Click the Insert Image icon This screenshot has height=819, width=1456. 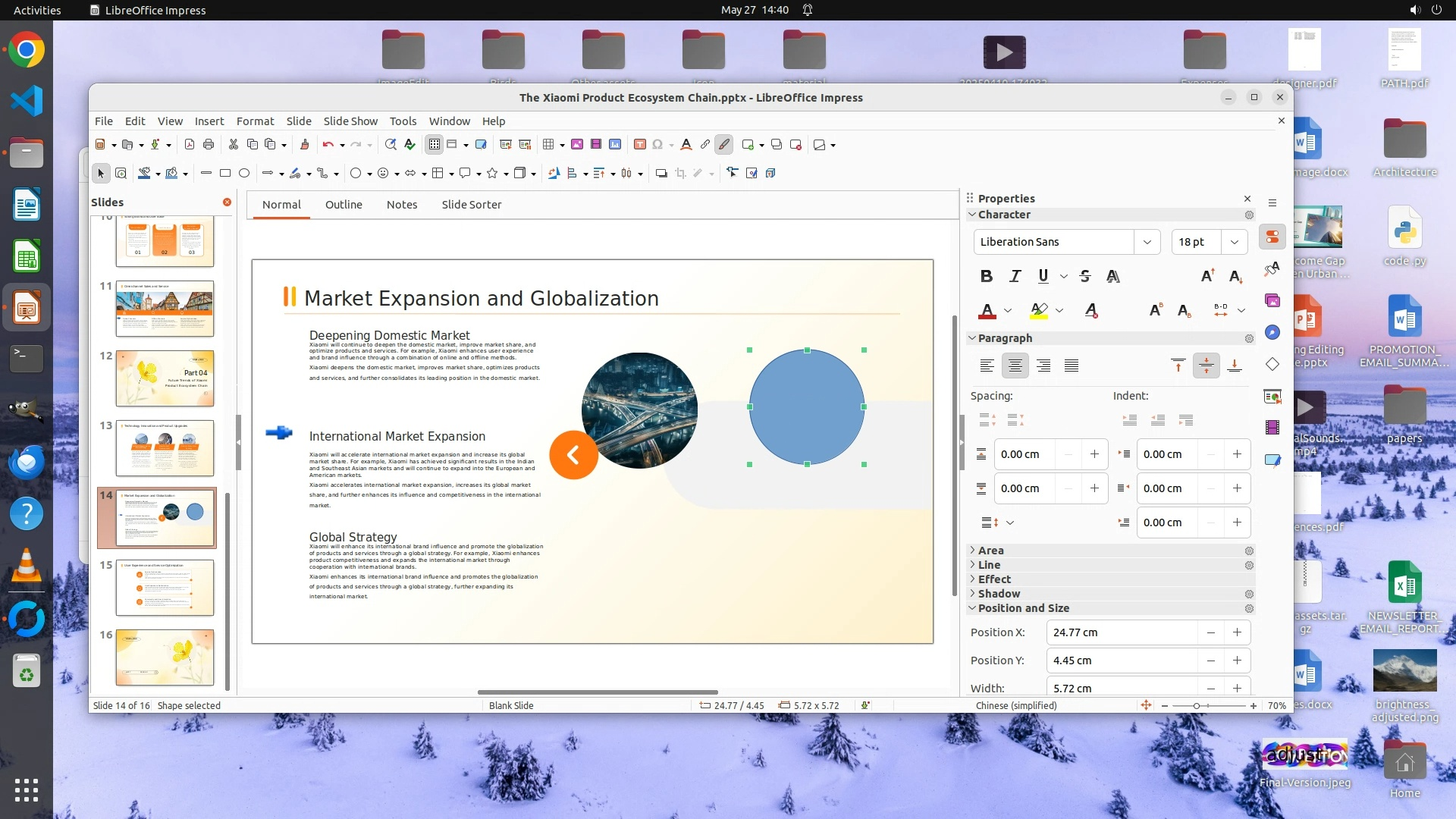[577, 145]
